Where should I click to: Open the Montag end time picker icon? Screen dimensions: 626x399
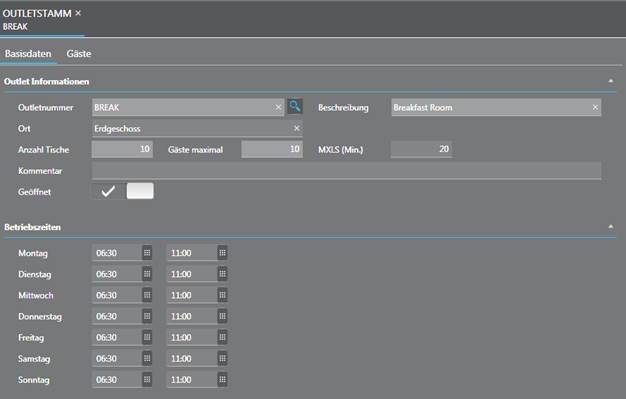(x=222, y=253)
